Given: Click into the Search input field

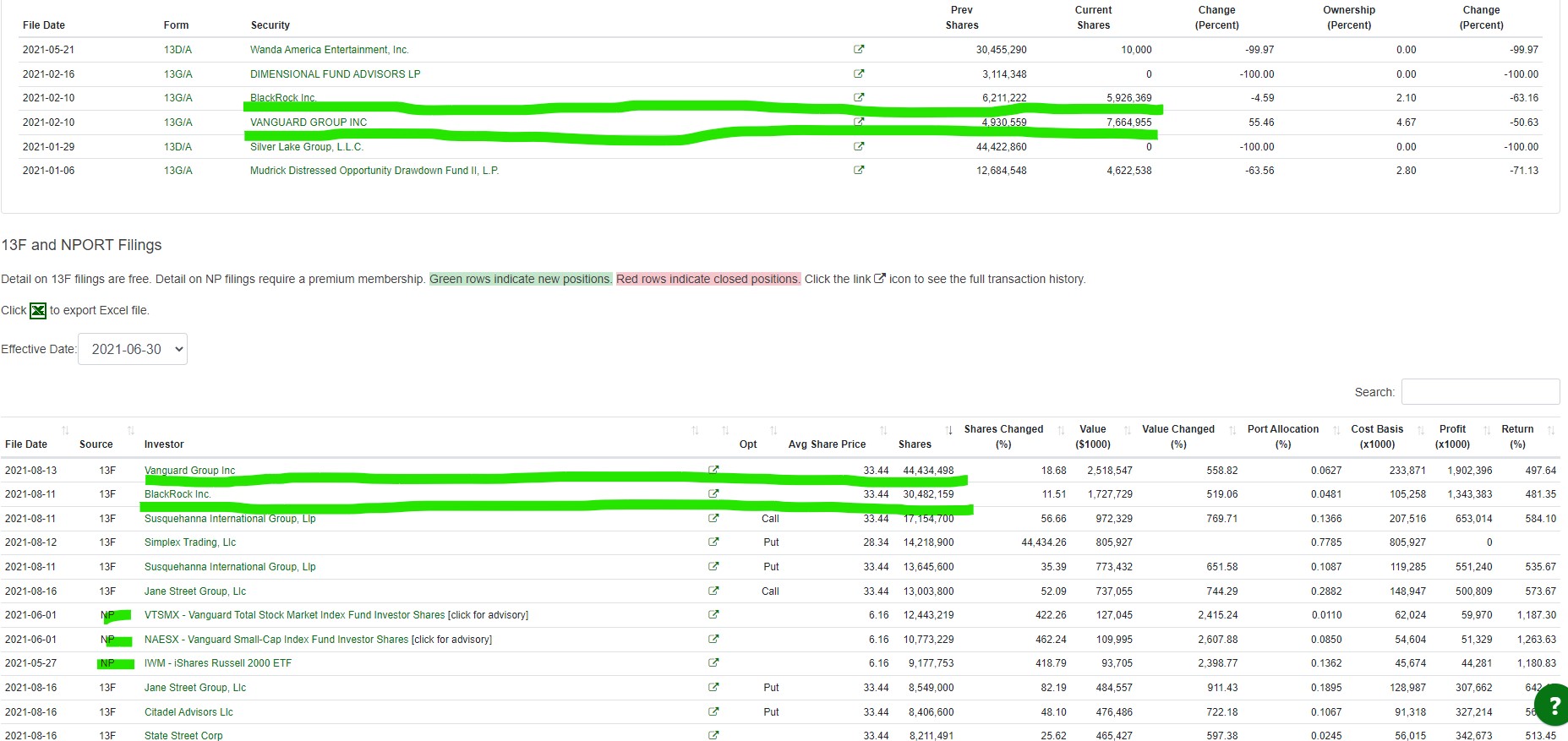Looking at the screenshot, I should tap(1480, 392).
